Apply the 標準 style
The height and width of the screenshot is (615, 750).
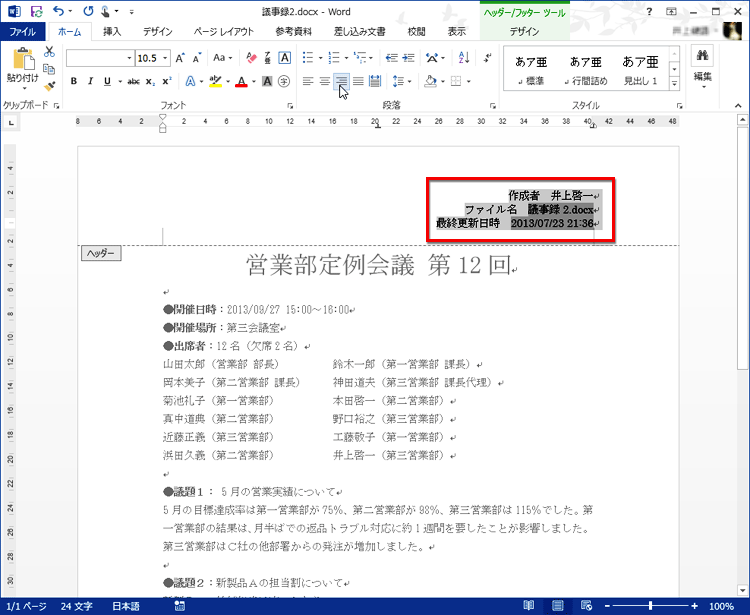(531, 70)
